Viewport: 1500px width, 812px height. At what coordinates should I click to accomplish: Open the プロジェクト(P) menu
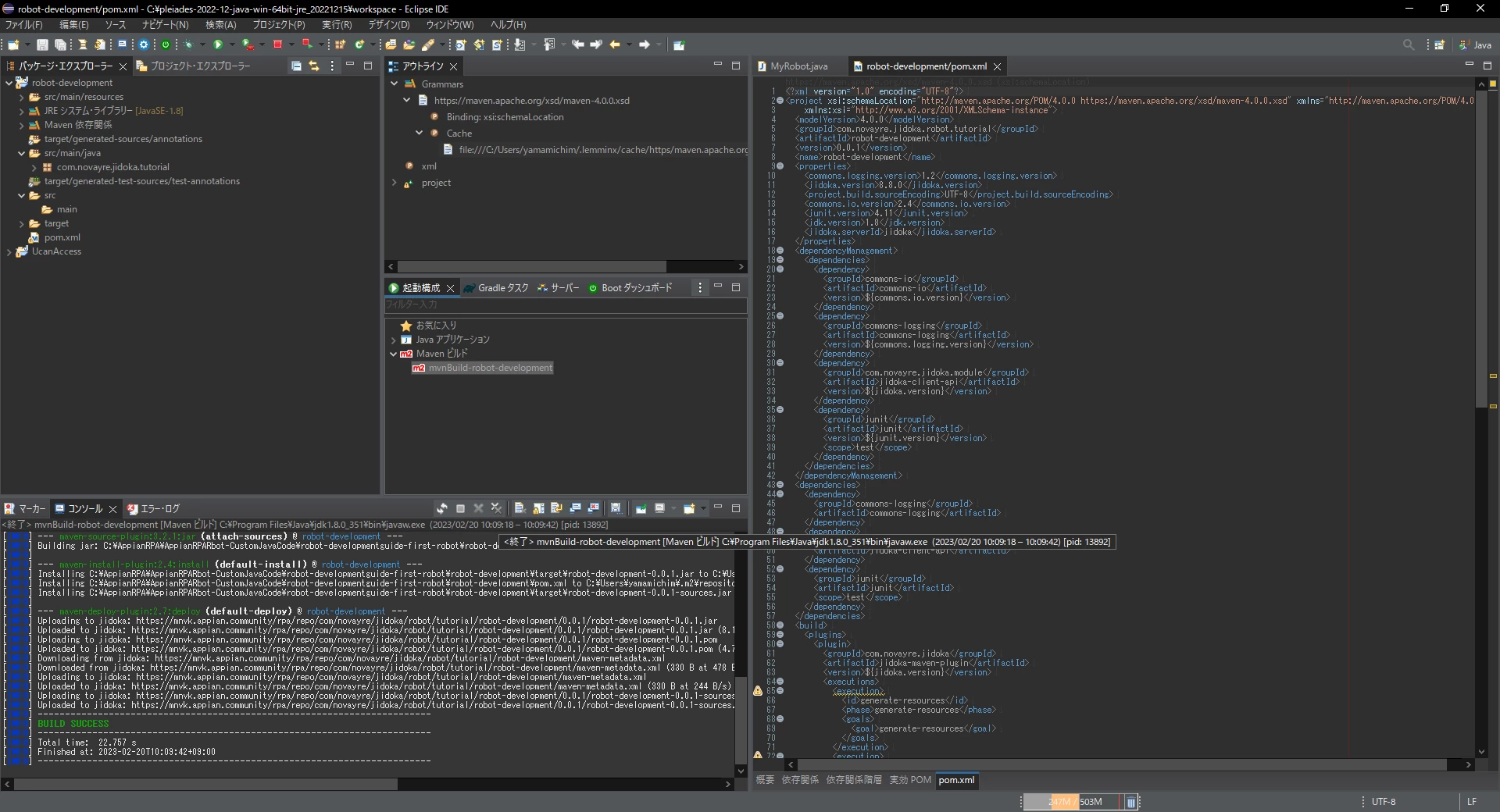click(x=279, y=25)
